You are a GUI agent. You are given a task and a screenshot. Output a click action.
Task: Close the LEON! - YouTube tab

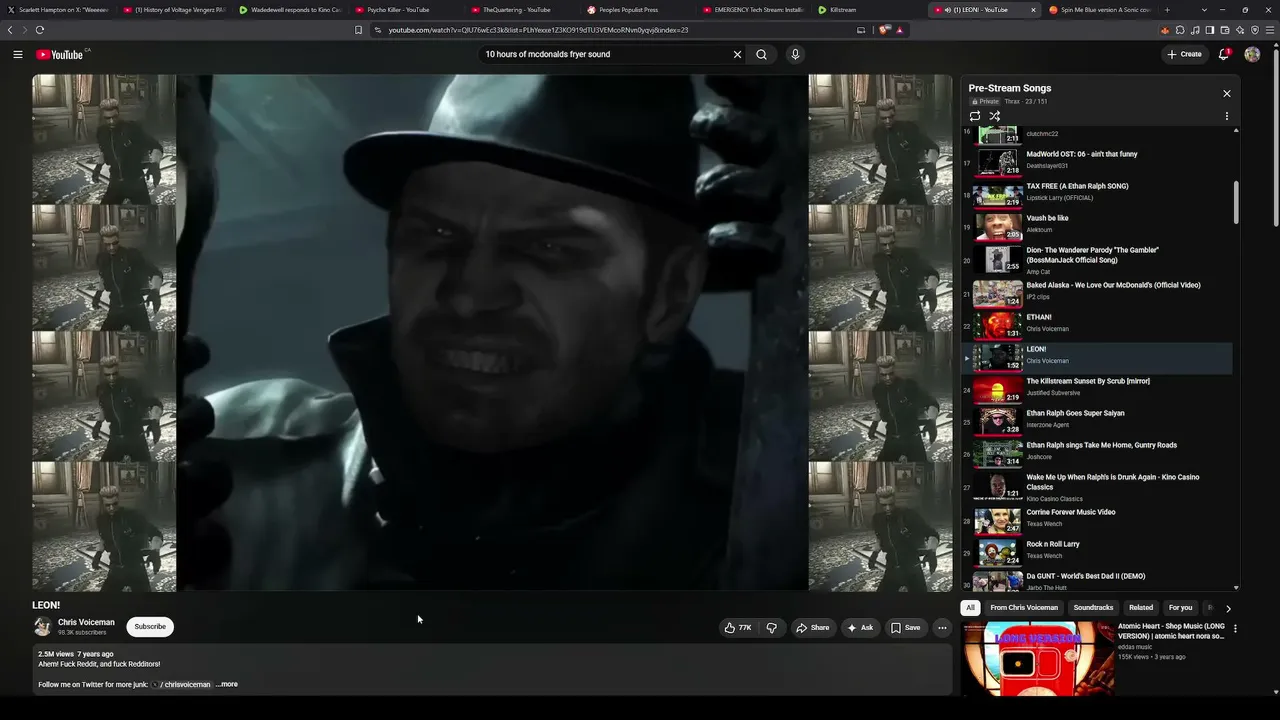[1033, 10]
